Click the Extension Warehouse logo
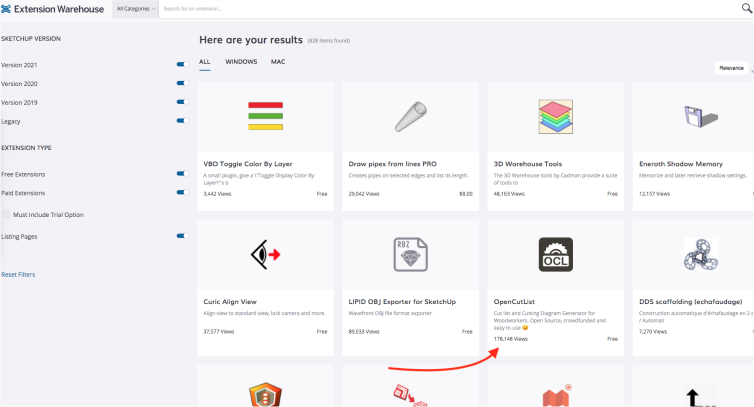 tap(54, 8)
